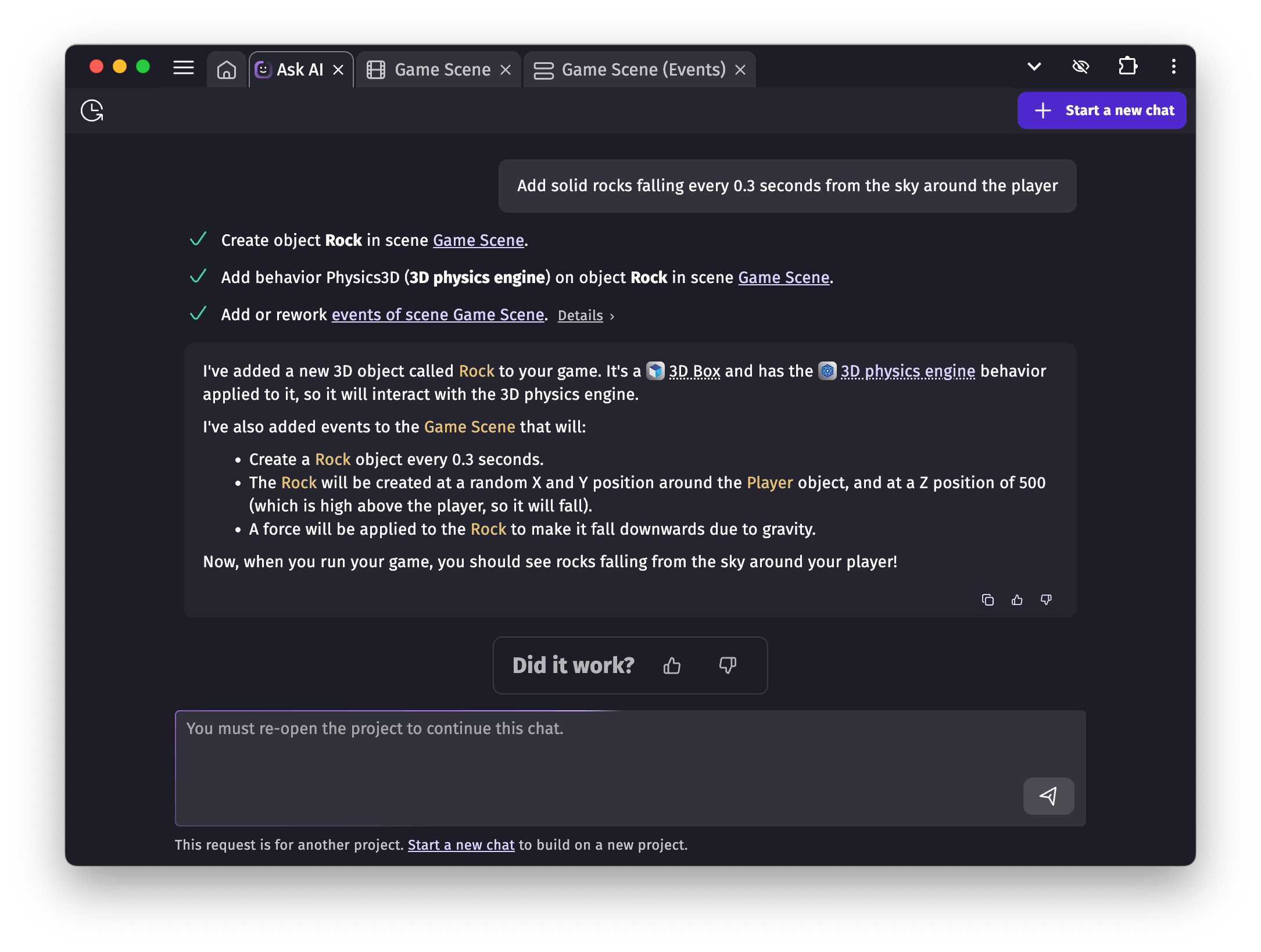Open the hamburger menu icon
This screenshot has height=952, width=1261.
point(183,68)
